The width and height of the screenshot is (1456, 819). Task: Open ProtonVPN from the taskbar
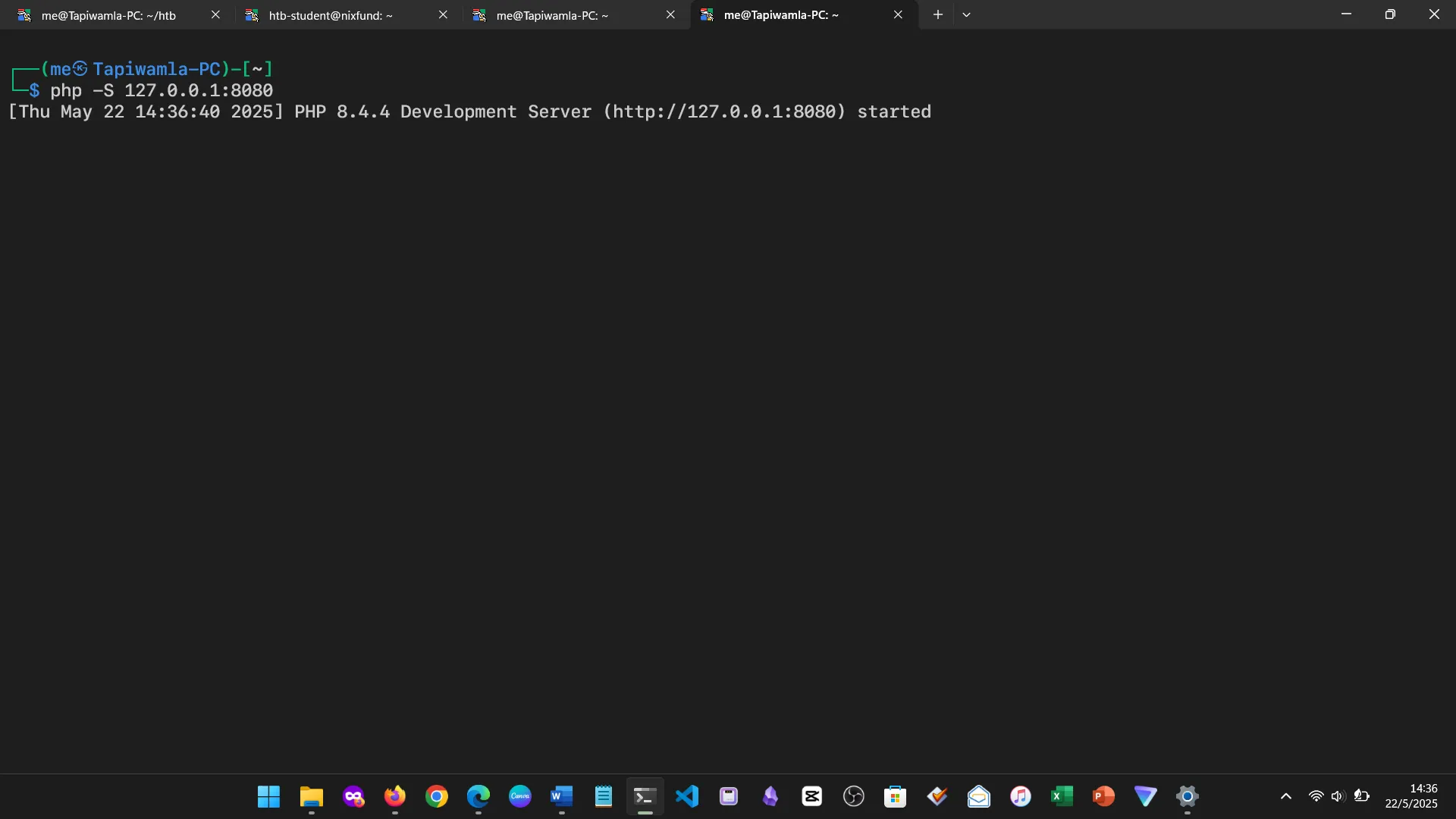pyautogui.click(x=1146, y=797)
